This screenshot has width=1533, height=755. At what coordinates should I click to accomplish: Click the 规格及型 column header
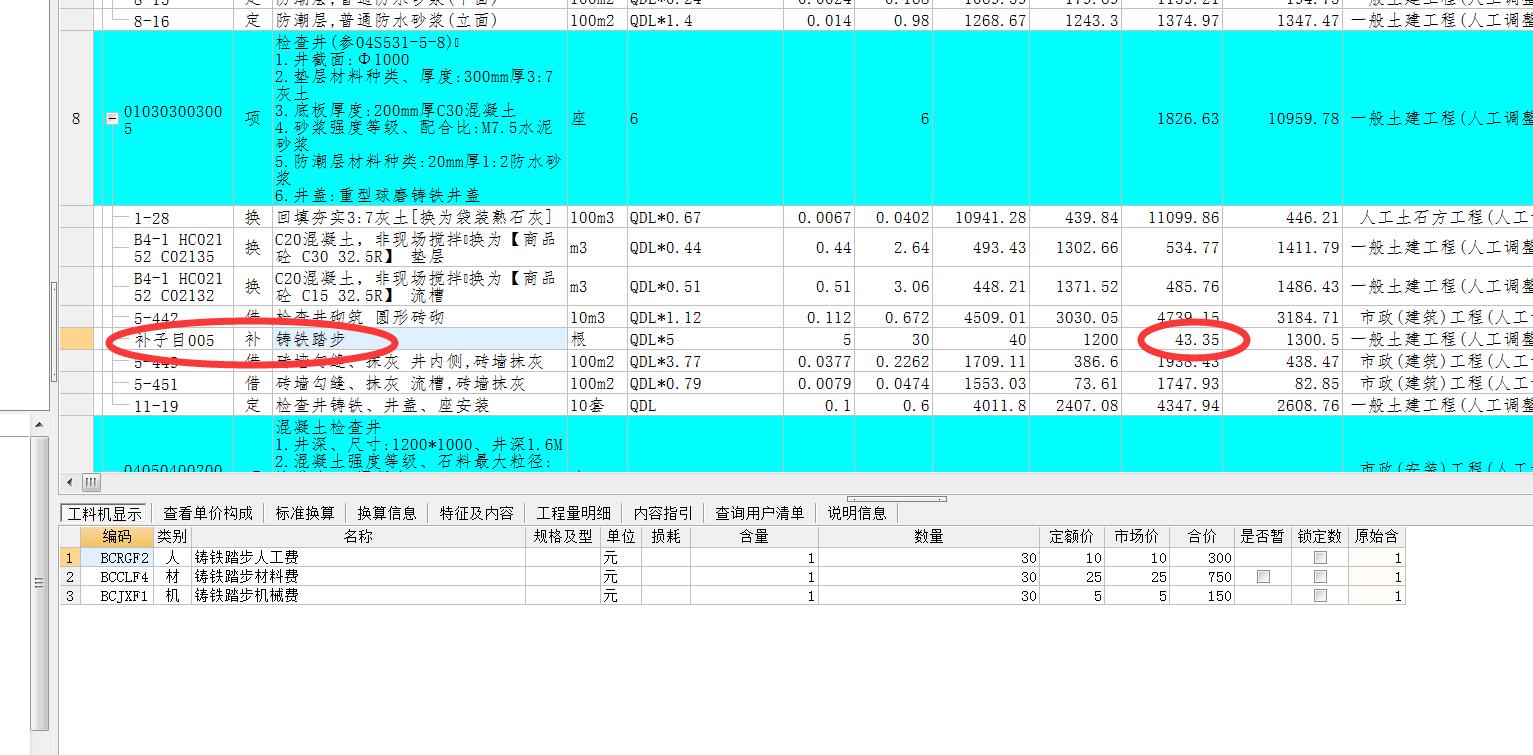point(562,537)
